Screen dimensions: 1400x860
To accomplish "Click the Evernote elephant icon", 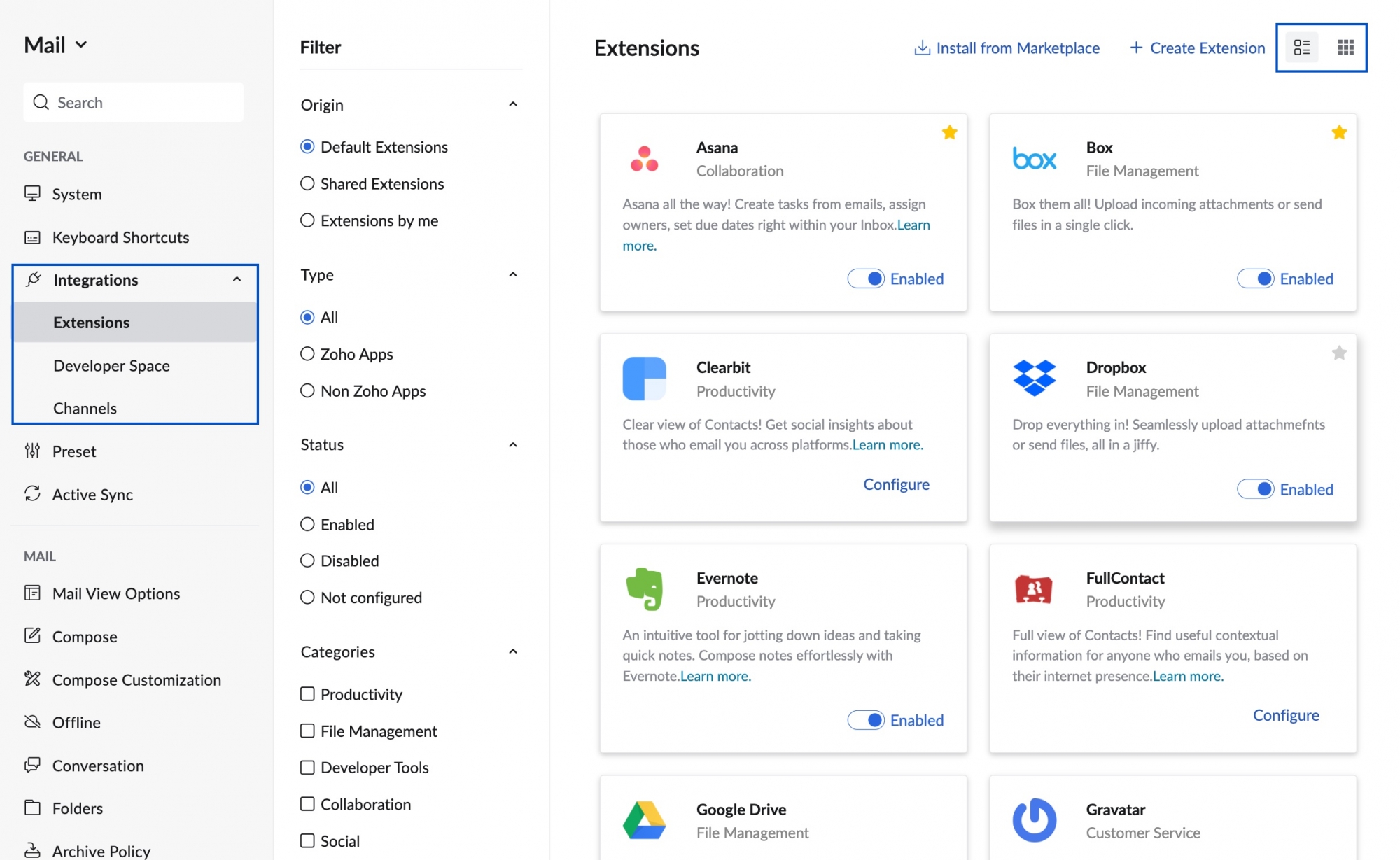I will tap(644, 589).
